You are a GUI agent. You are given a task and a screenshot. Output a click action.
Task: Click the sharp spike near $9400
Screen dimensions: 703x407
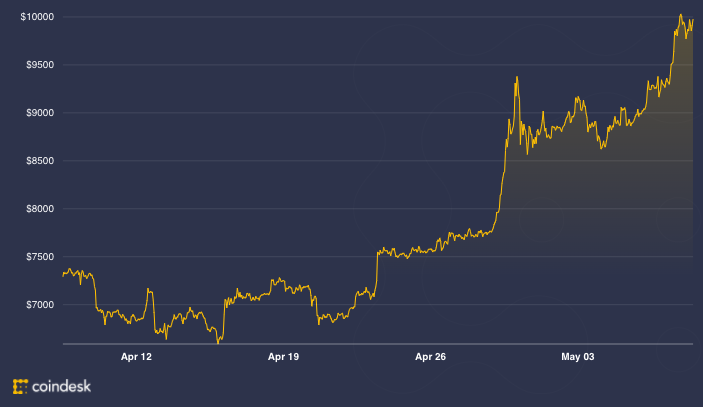pyautogui.click(x=516, y=78)
